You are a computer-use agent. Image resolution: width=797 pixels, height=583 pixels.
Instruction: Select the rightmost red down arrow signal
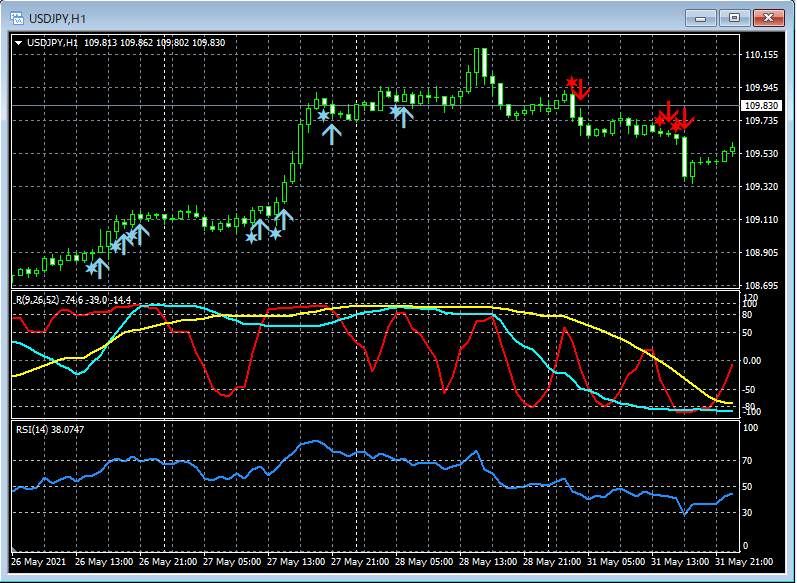click(x=686, y=116)
